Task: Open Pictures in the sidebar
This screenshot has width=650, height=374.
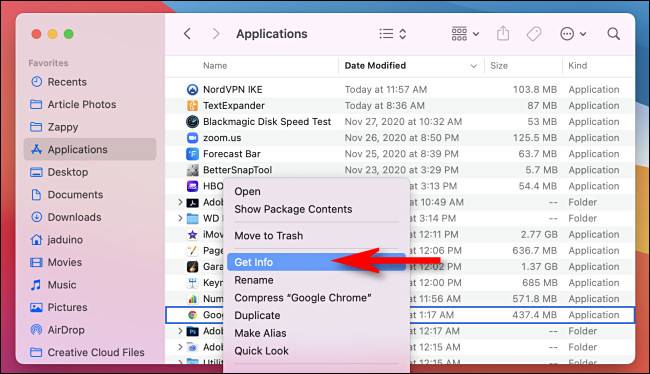Action: click(90, 307)
